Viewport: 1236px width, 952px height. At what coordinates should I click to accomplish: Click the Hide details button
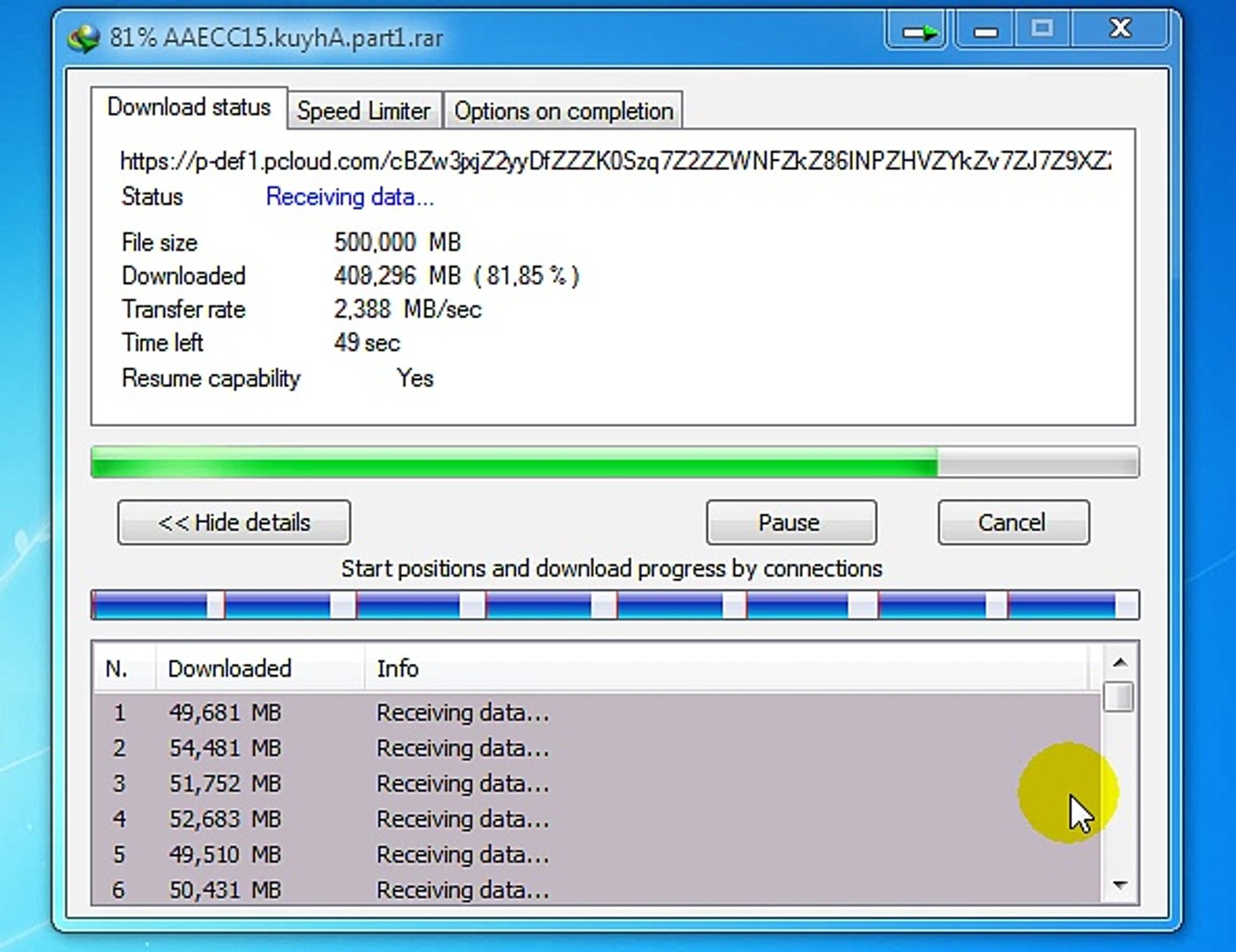234,523
